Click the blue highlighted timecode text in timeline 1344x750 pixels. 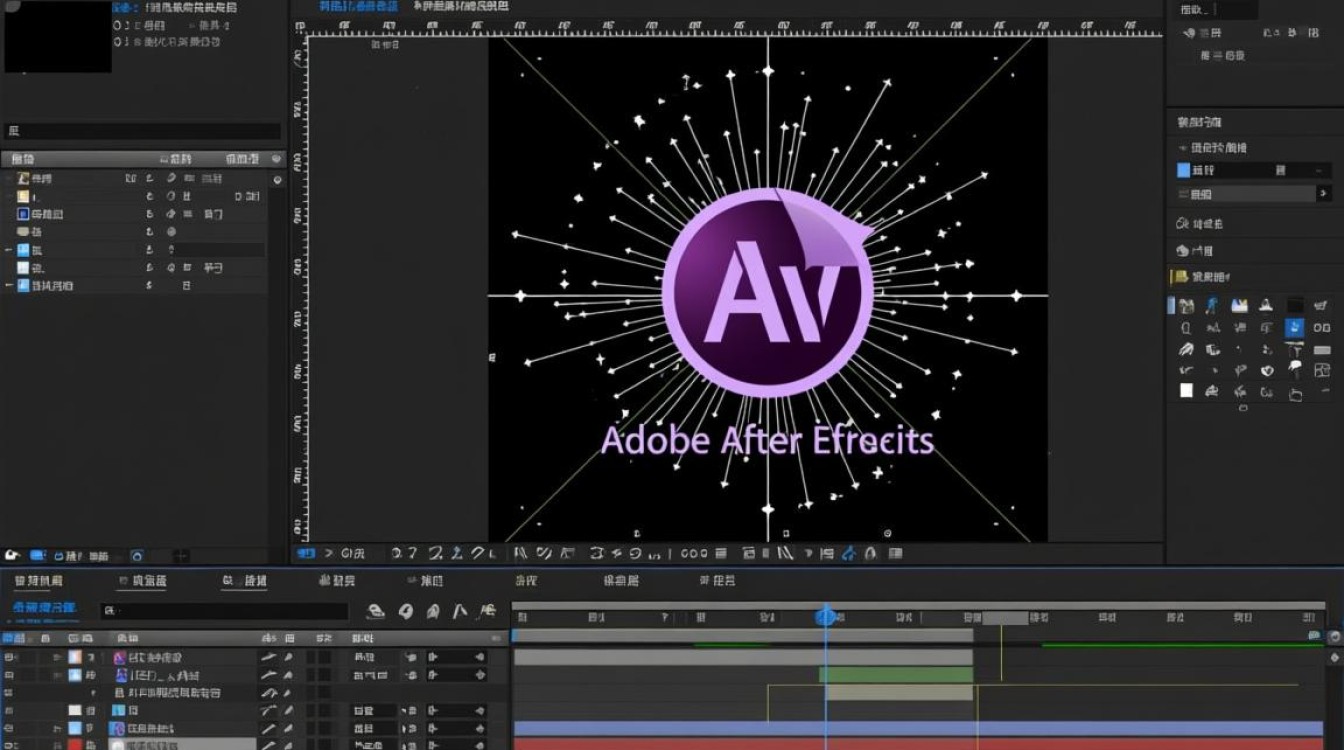44,607
